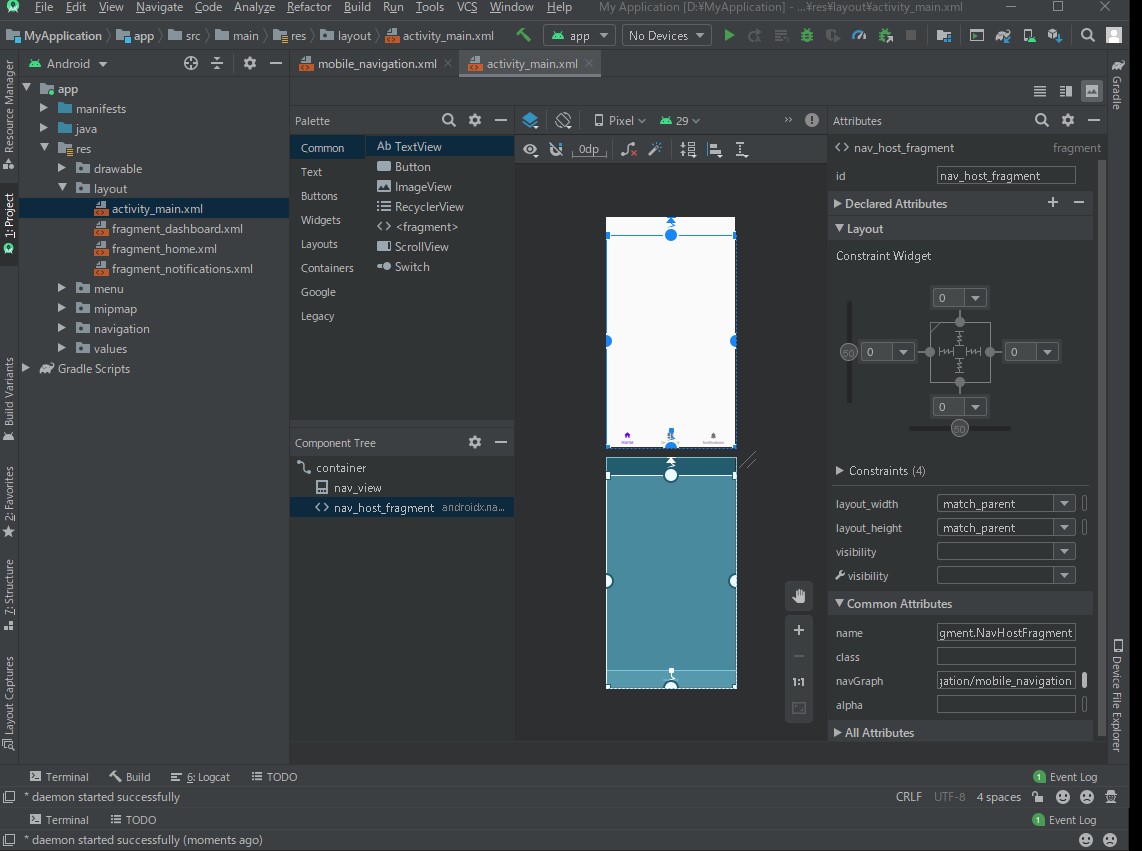The image size is (1142, 851).
Task: Open the Refactor menu
Action: 308,7
